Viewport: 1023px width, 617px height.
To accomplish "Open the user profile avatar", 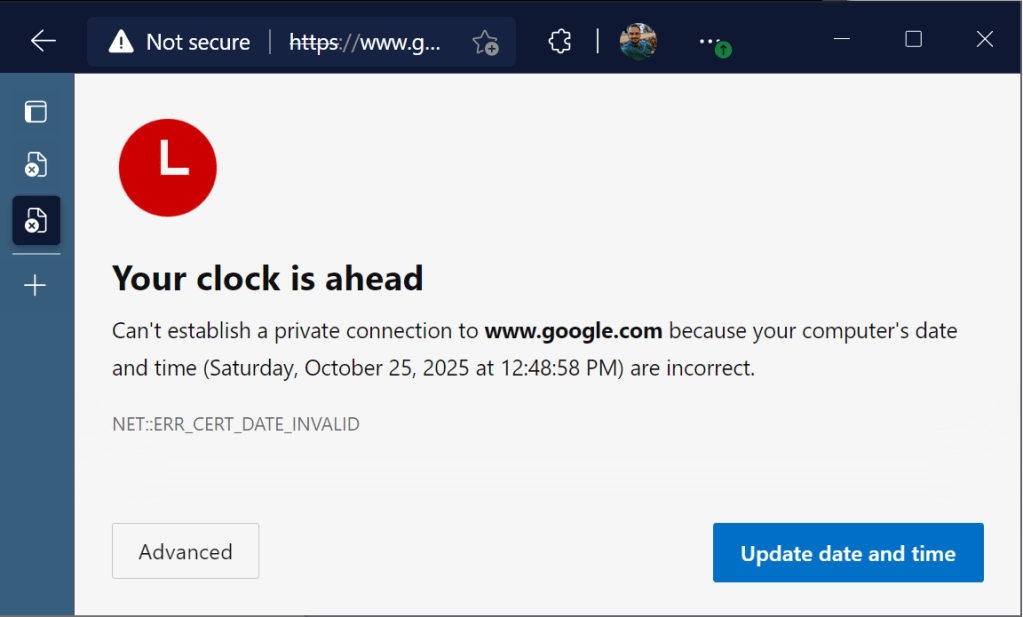I will 637,41.
